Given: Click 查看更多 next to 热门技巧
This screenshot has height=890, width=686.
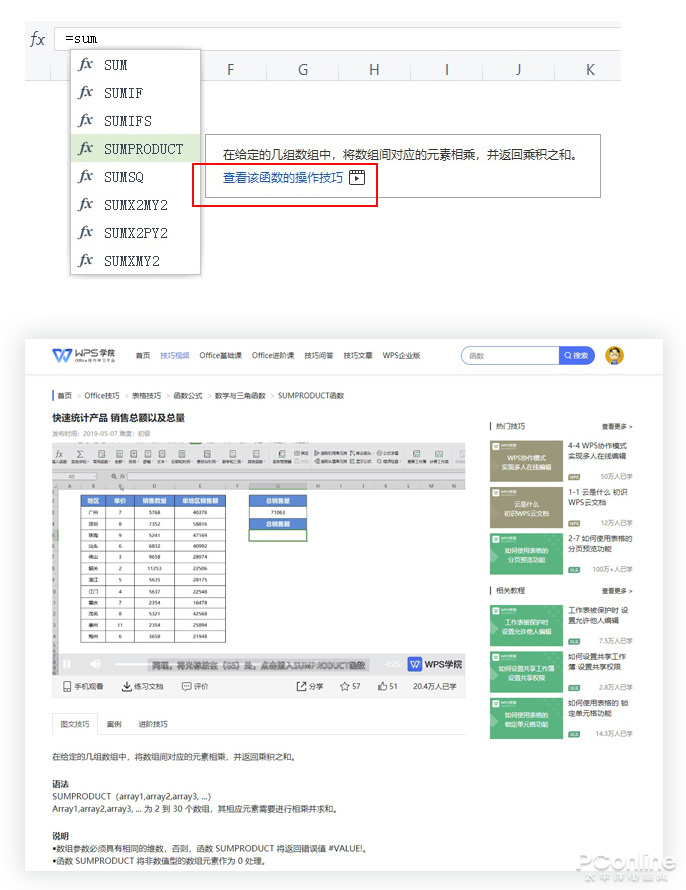Looking at the screenshot, I should 617,426.
